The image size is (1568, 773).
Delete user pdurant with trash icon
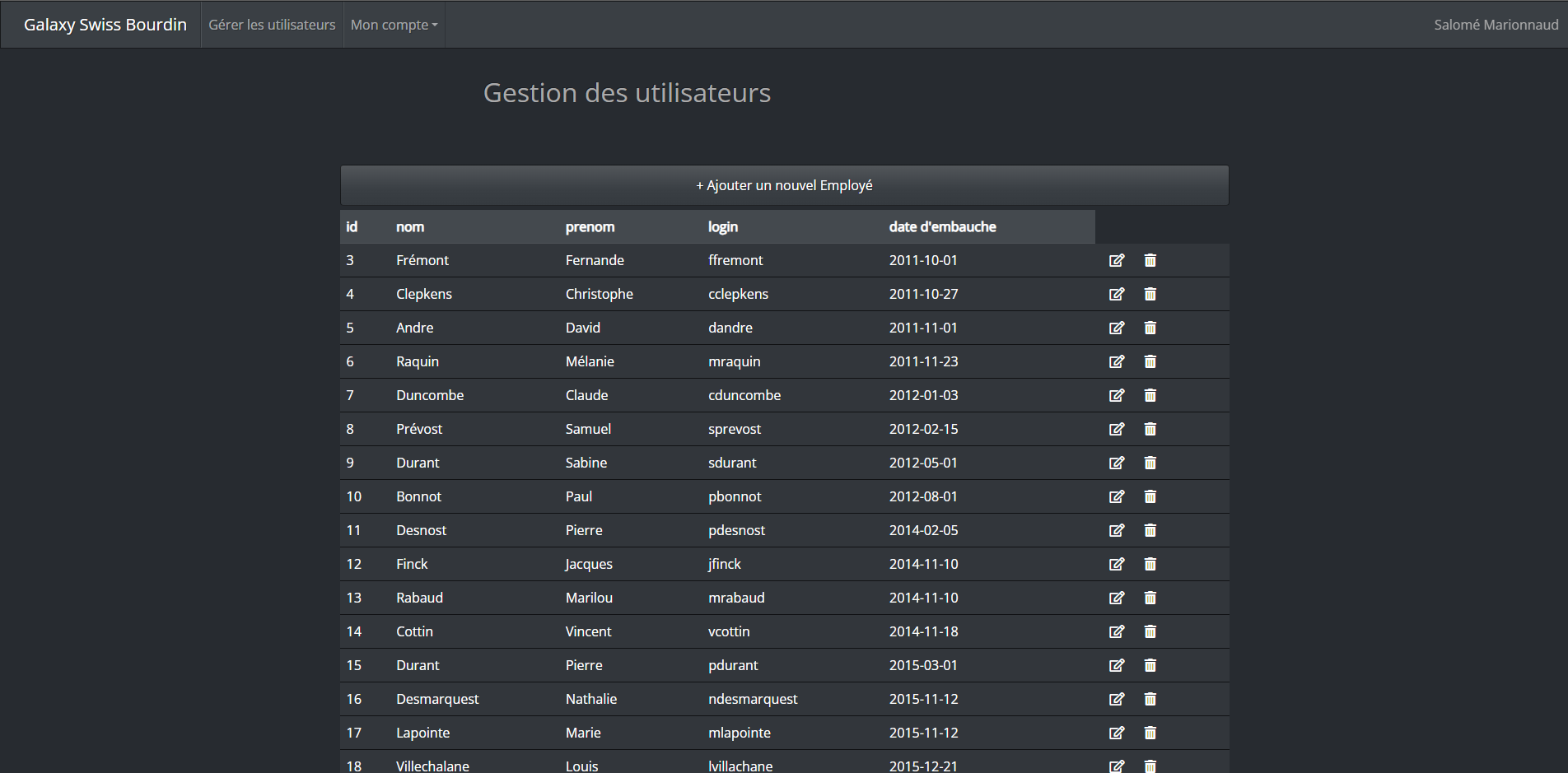pyautogui.click(x=1150, y=665)
